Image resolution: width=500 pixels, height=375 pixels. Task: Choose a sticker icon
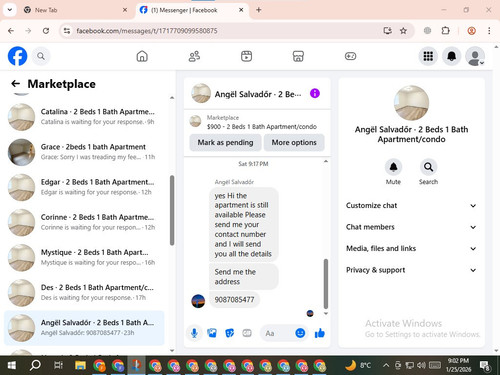point(229,333)
